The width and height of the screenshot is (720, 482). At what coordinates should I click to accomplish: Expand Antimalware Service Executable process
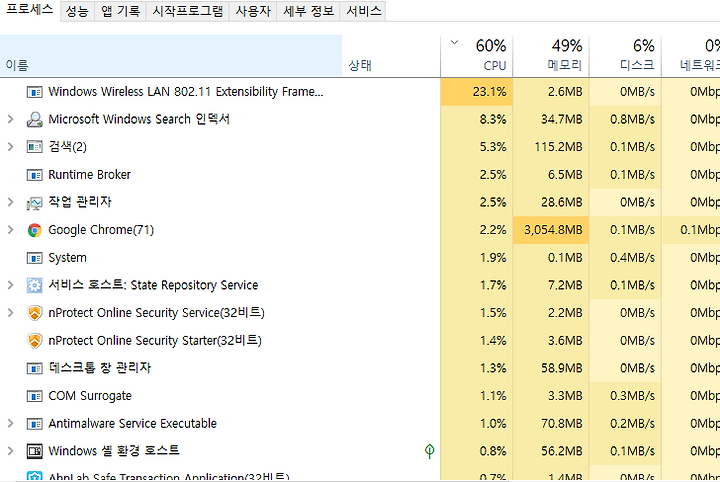pyautogui.click(x=11, y=423)
